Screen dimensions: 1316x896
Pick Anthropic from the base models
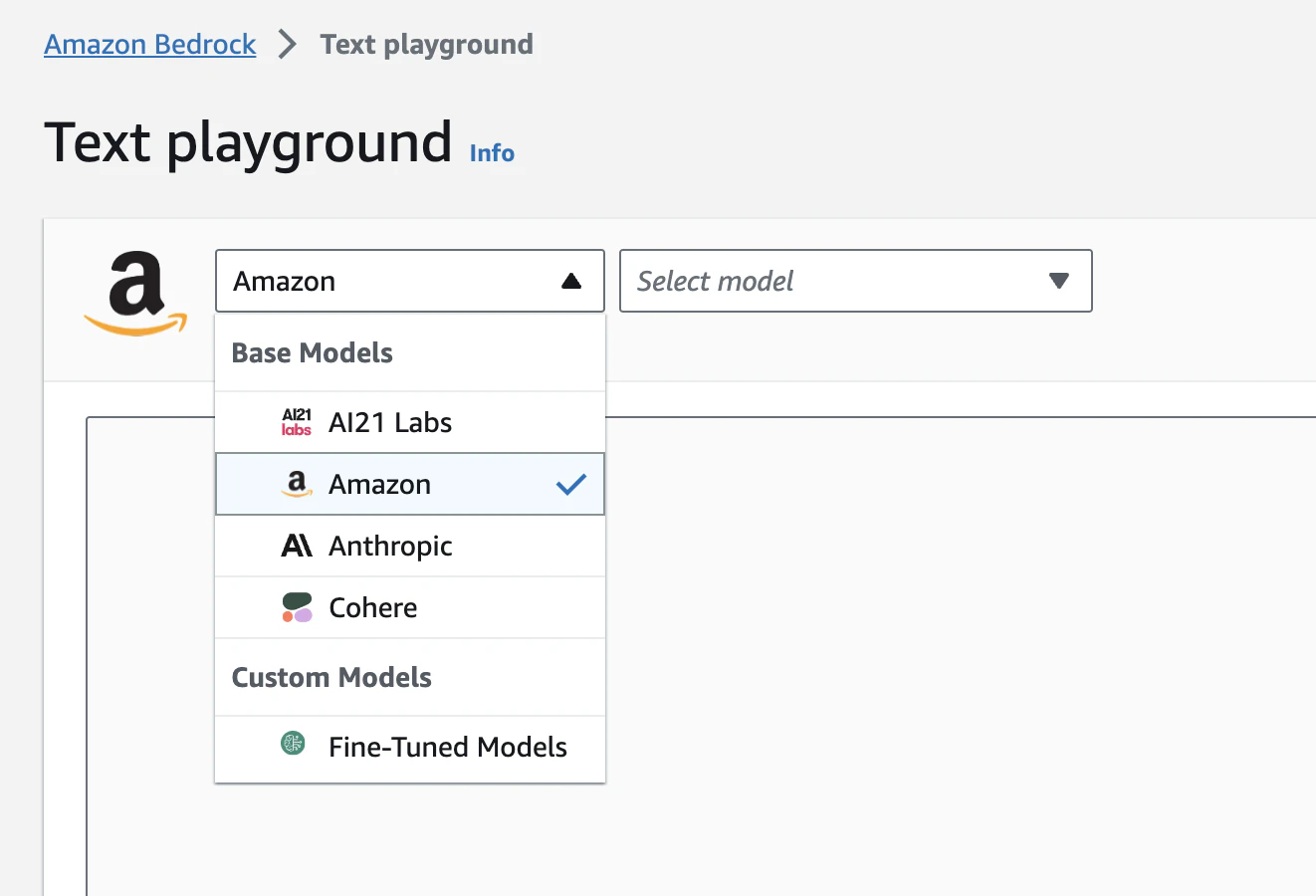(x=410, y=546)
